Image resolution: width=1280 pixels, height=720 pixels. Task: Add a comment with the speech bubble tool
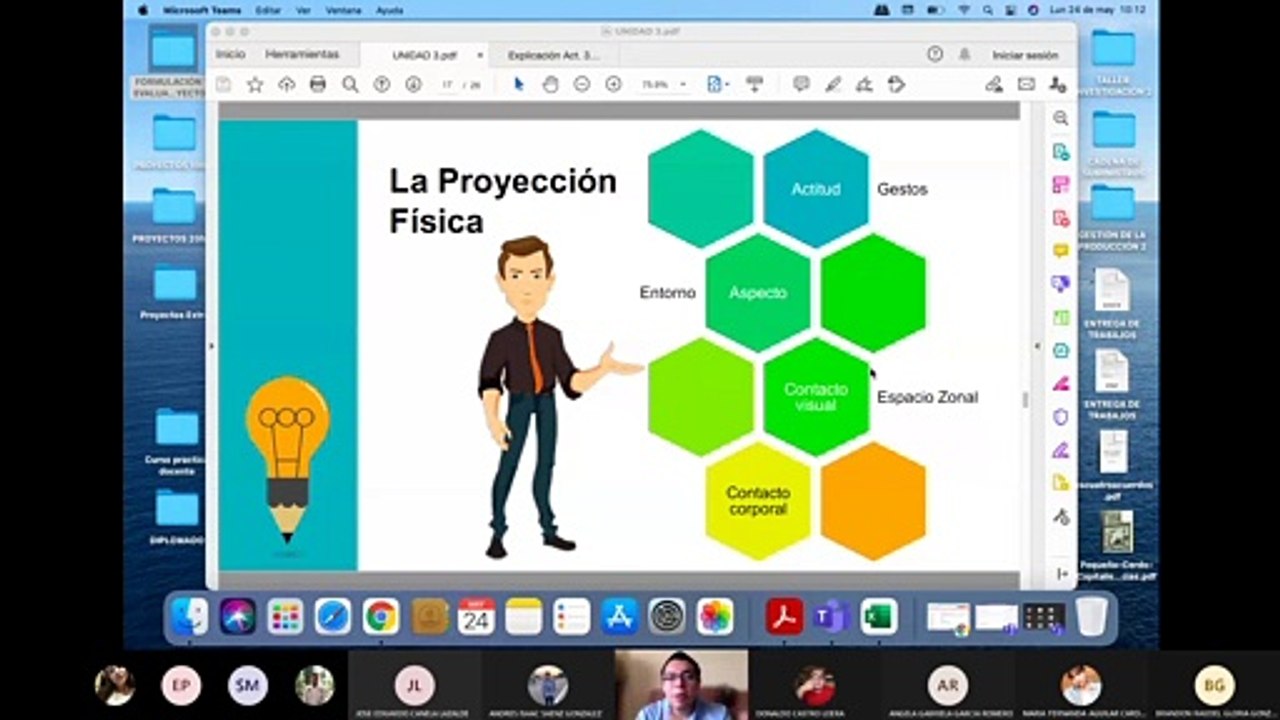[801, 85]
